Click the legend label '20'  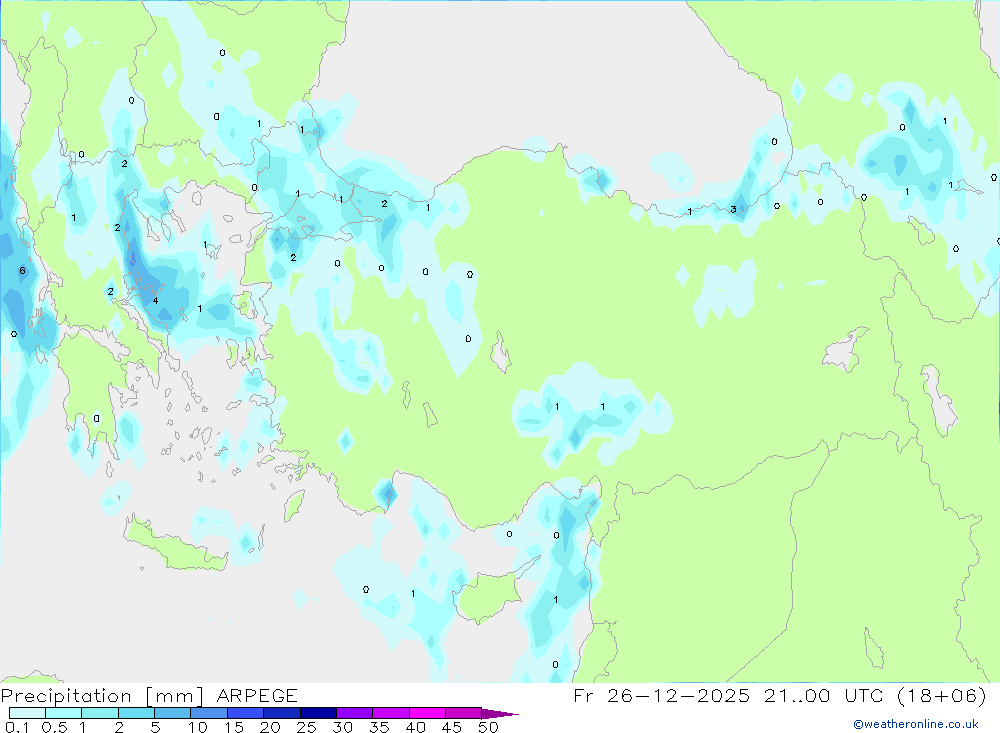click(270, 727)
